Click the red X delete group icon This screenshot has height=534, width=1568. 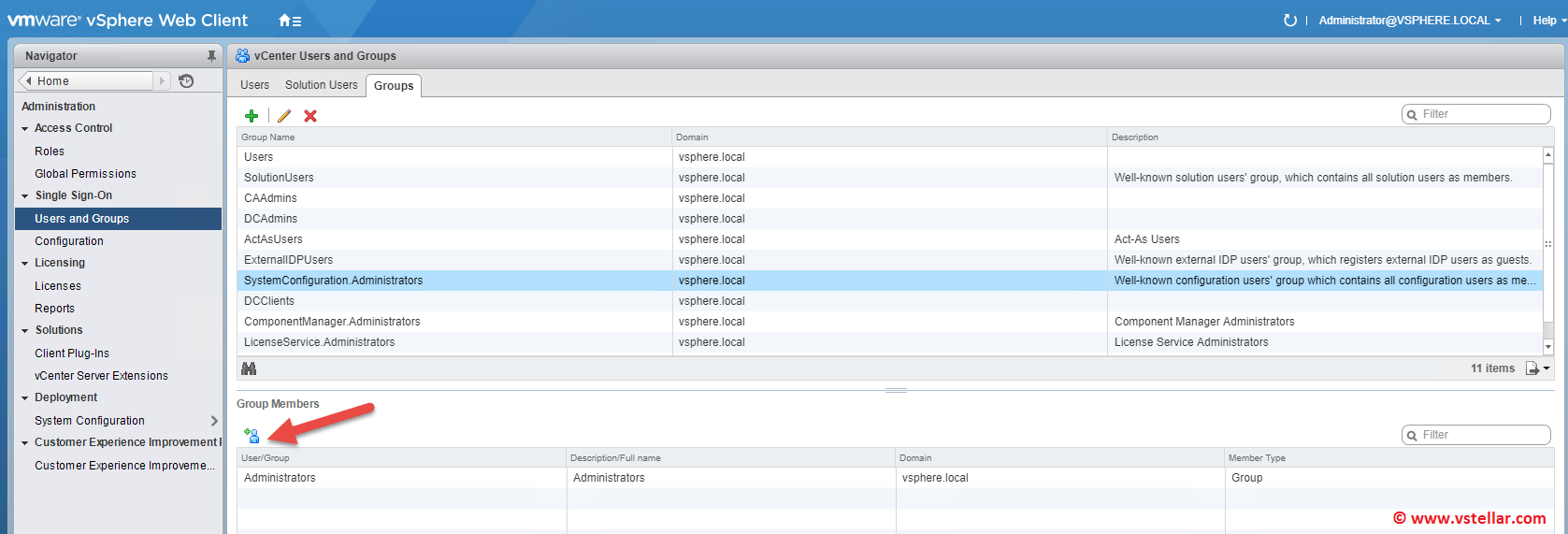(310, 116)
